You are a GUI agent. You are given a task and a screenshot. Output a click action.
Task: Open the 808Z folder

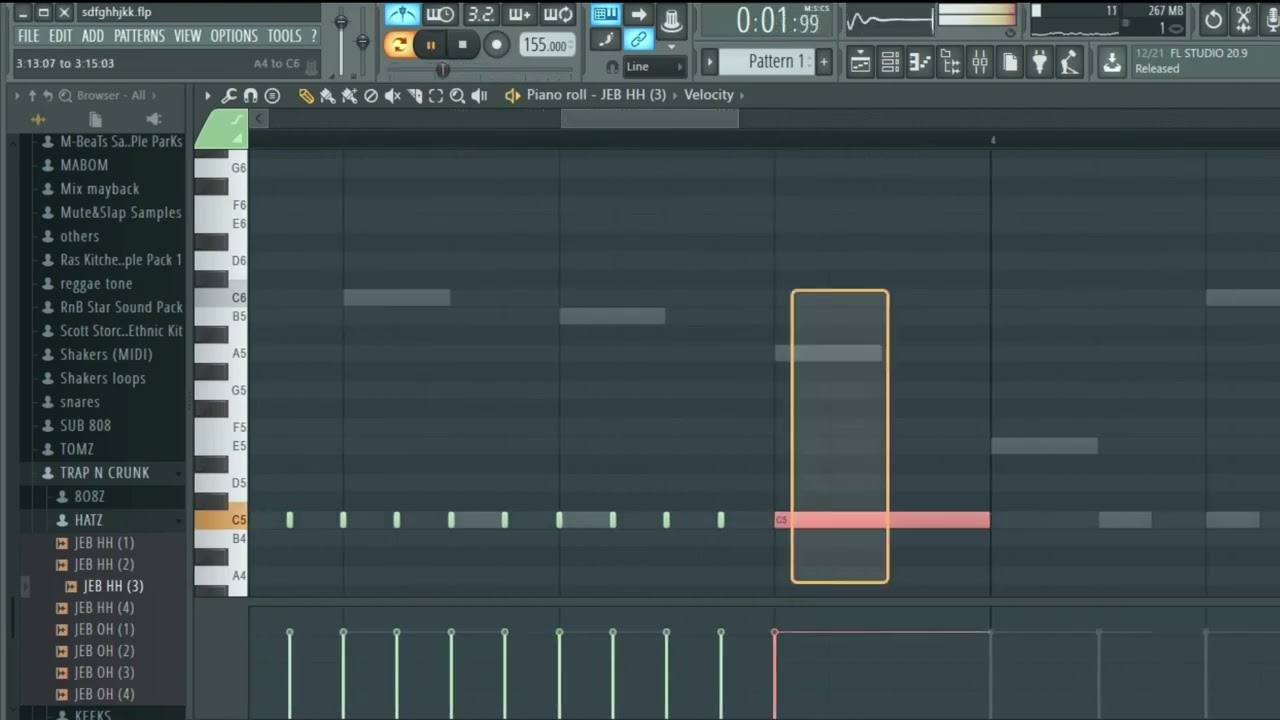click(x=89, y=497)
